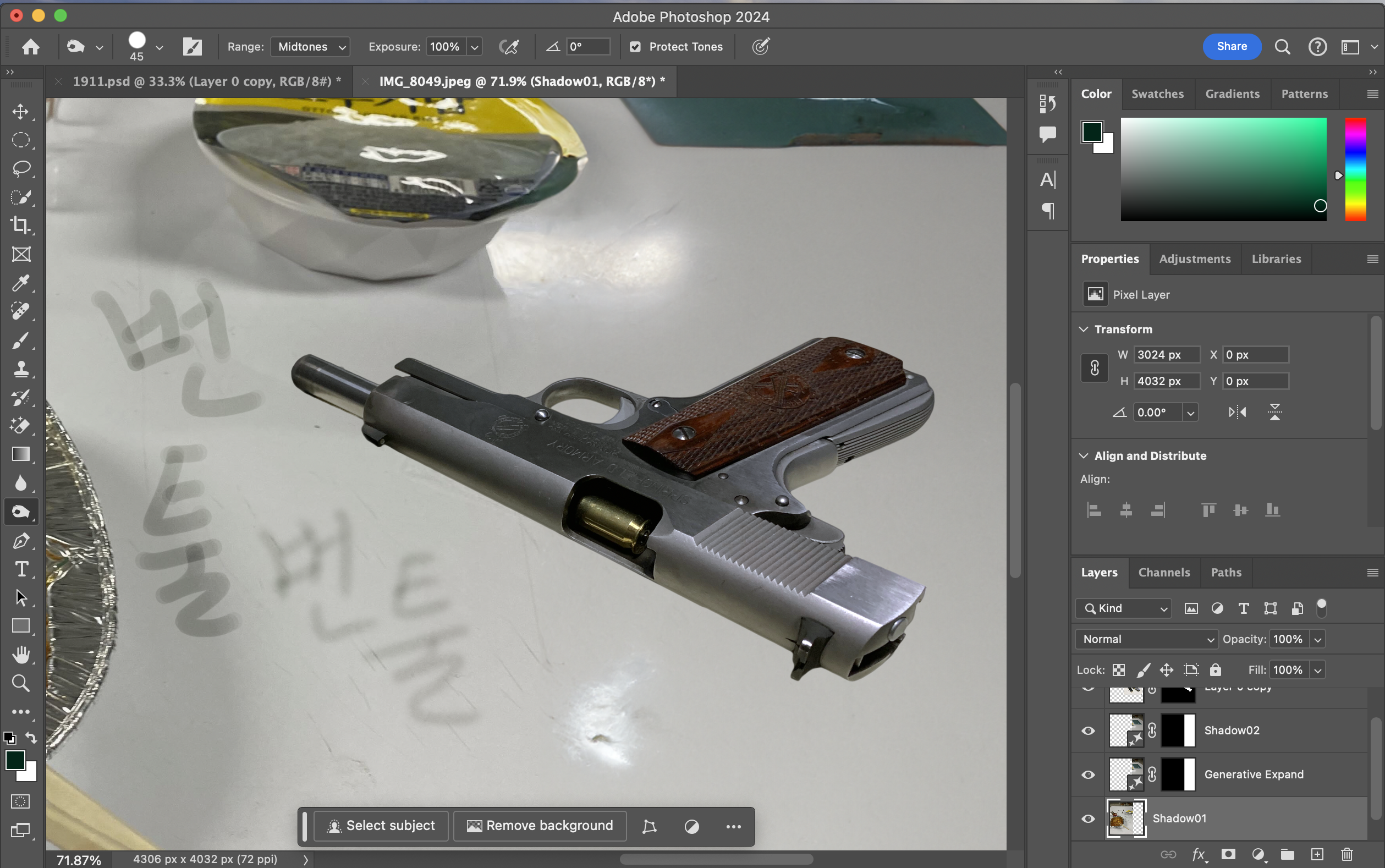Select the Zoom tool
The image size is (1385, 868).
[x=21, y=683]
